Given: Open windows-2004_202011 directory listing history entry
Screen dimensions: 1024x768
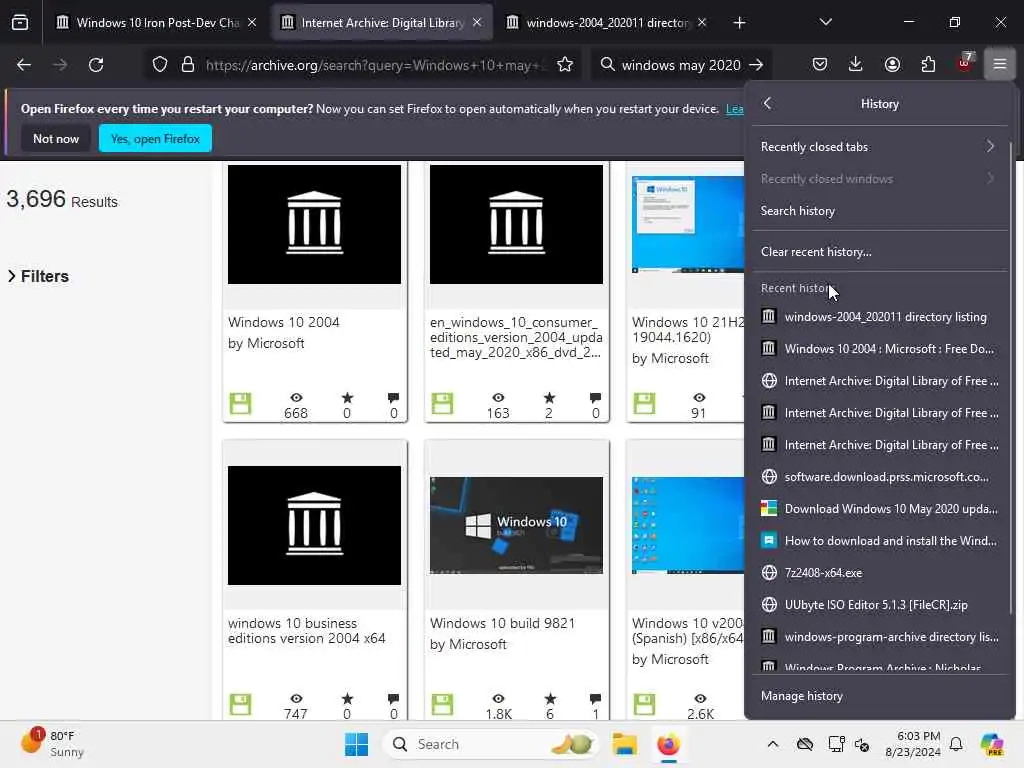Looking at the screenshot, I should (x=878, y=317).
